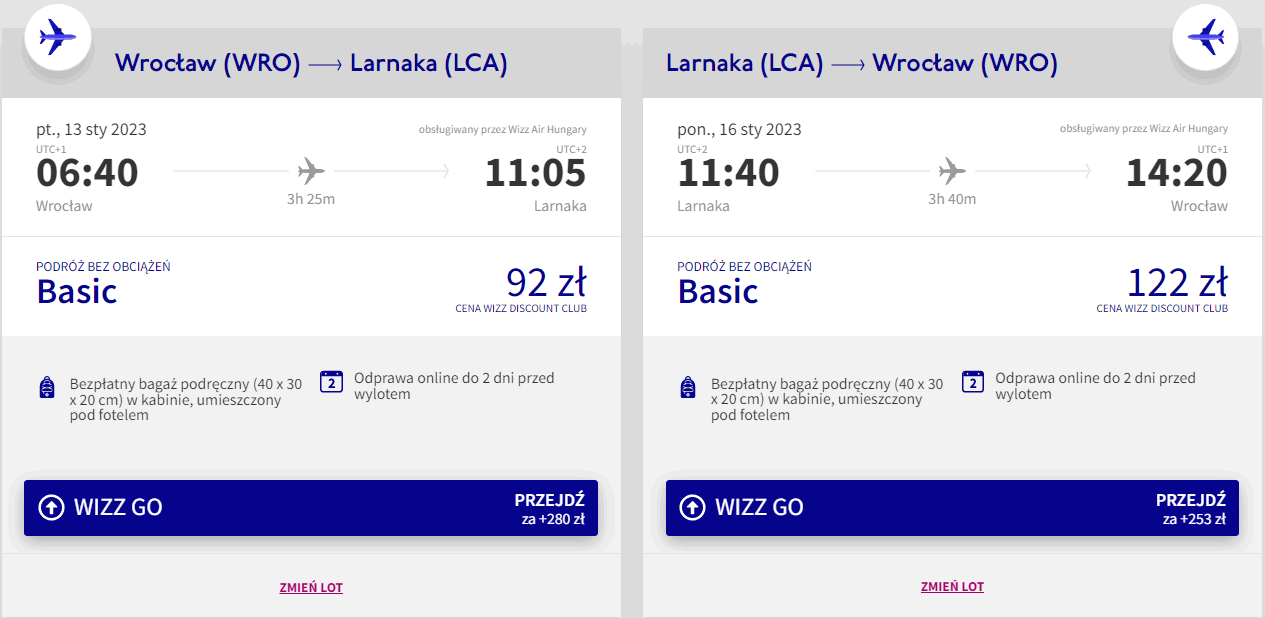Select the Larnaka (LCA) → Wrocław (WRO) header

coord(862,64)
